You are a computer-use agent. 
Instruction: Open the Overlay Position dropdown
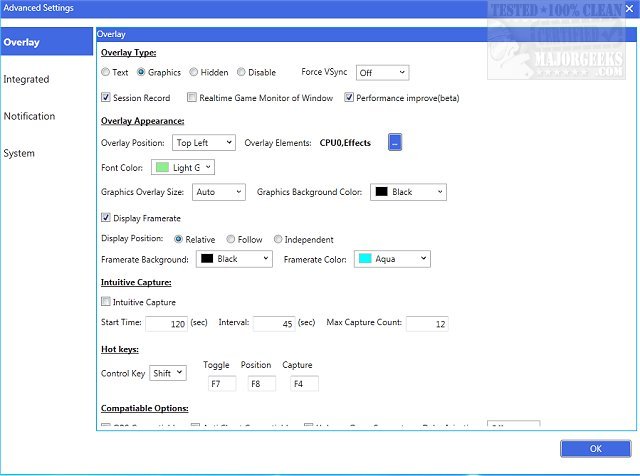point(204,142)
